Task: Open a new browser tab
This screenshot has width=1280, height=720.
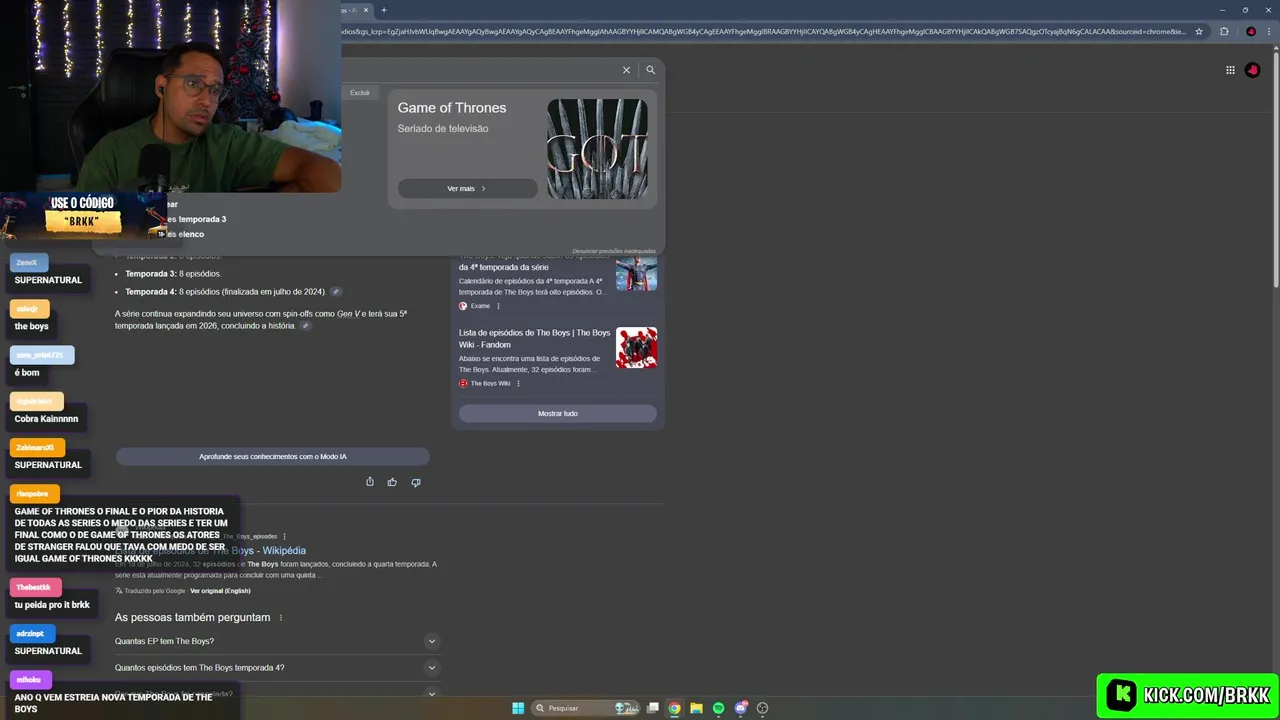Action: click(x=383, y=10)
